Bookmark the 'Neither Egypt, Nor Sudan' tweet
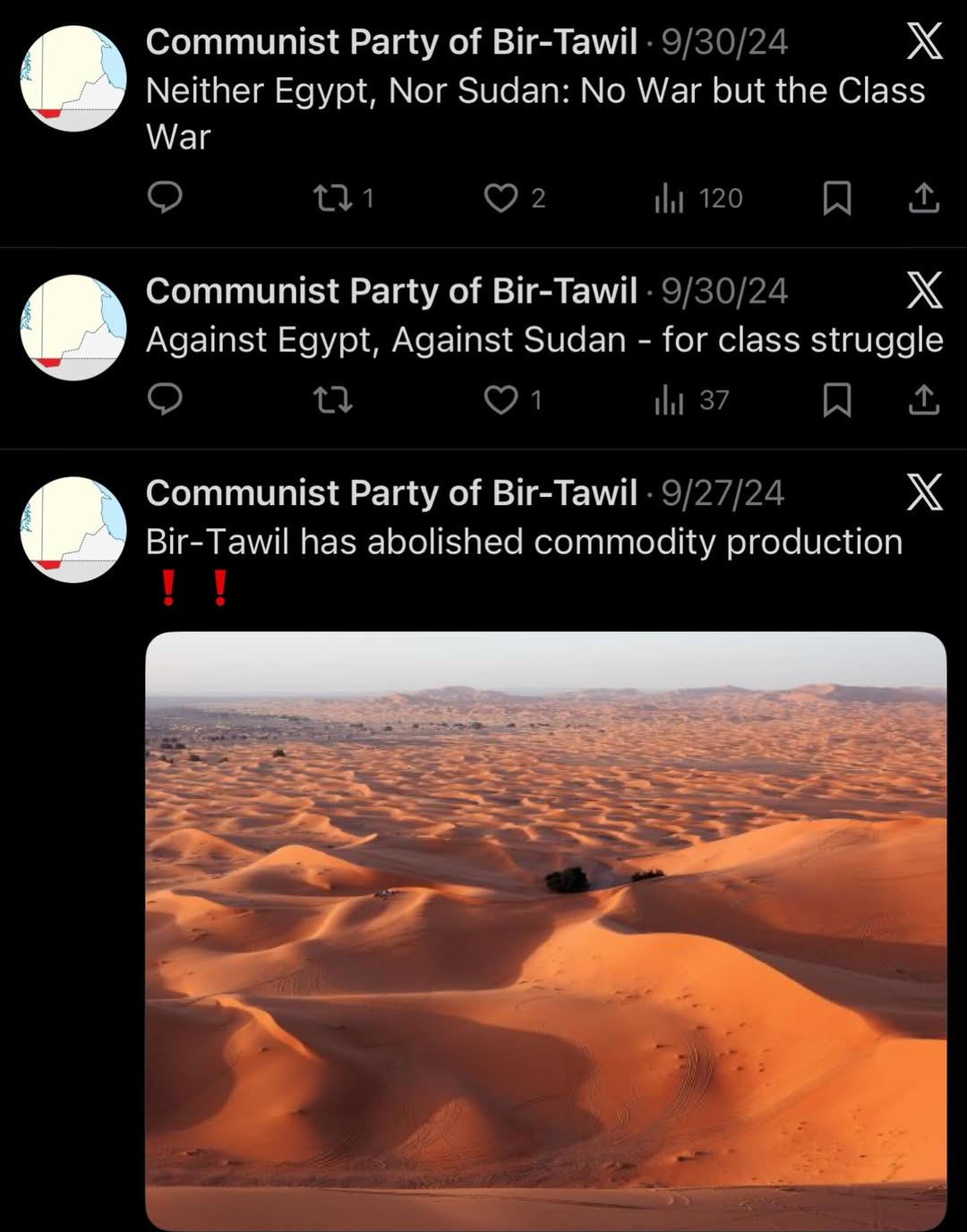The image size is (967, 1232). (836, 198)
